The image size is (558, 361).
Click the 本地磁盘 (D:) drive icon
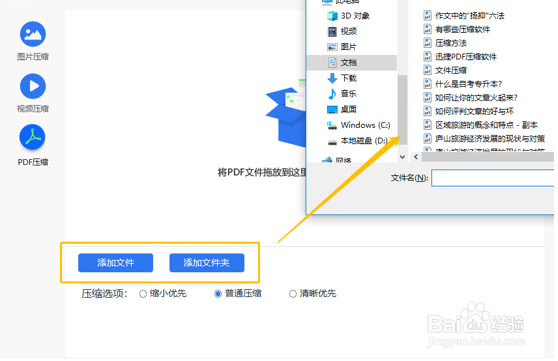coord(332,142)
